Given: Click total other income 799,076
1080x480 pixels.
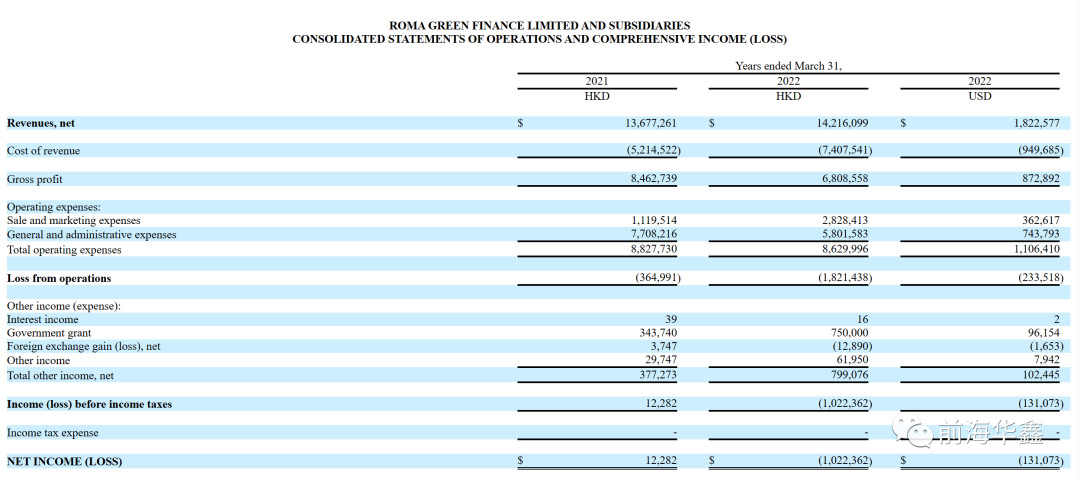Looking at the screenshot, I should [849, 375].
